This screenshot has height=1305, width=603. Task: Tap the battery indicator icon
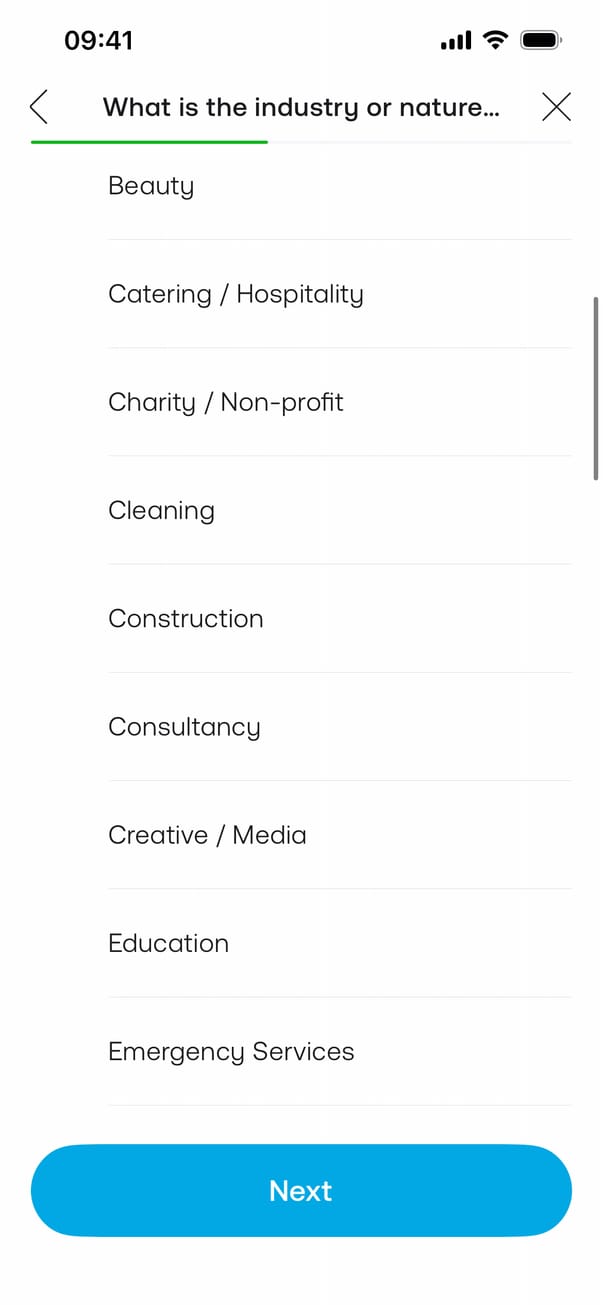[x=541, y=40]
